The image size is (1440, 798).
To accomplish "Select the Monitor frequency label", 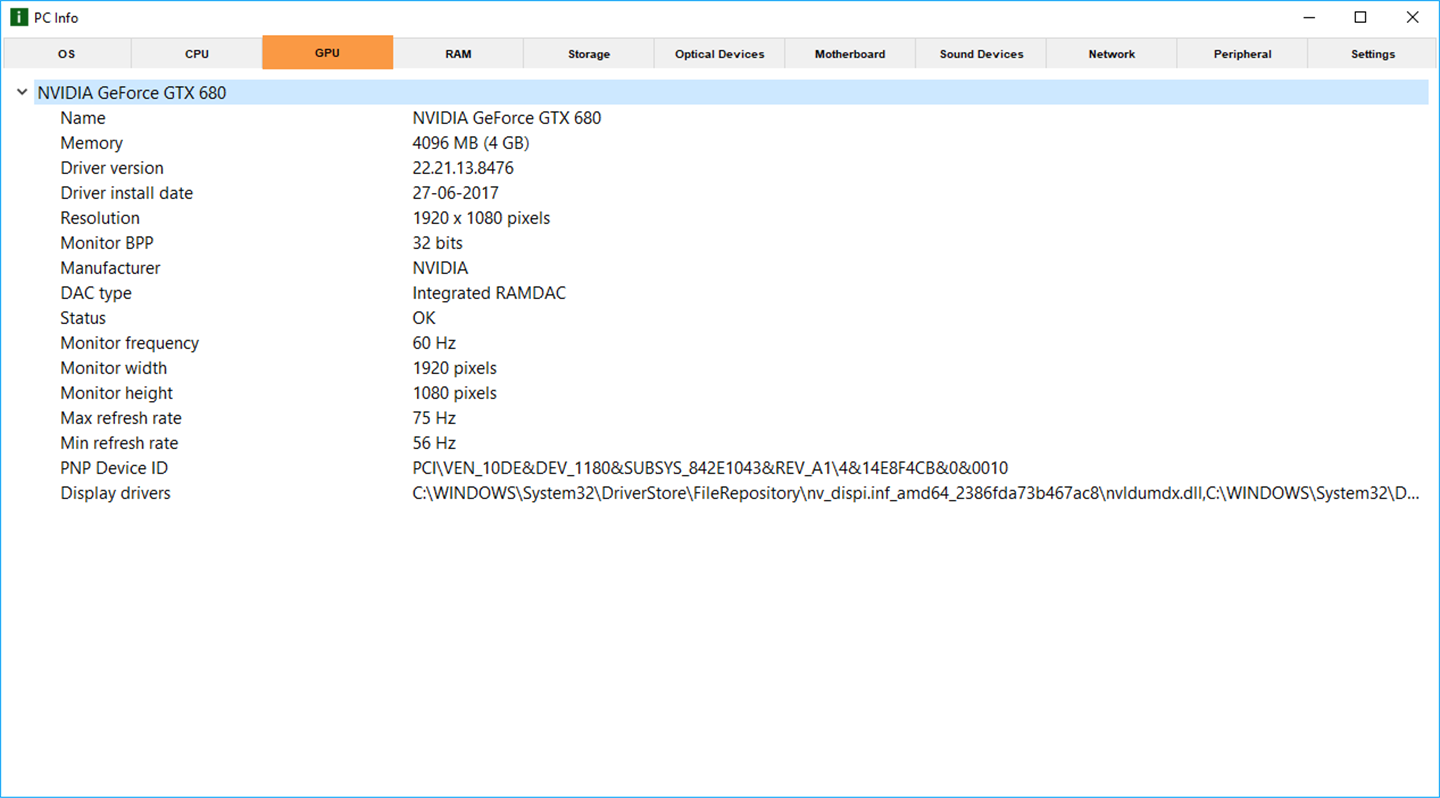I will 130,343.
